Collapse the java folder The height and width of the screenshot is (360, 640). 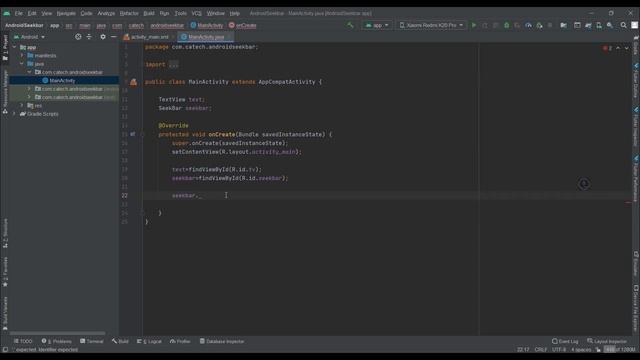pos(22,64)
